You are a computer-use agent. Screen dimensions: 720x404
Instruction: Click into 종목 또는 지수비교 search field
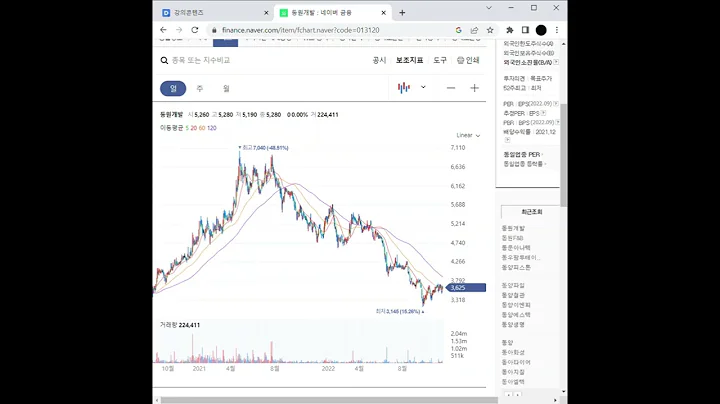[x=201, y=60]
